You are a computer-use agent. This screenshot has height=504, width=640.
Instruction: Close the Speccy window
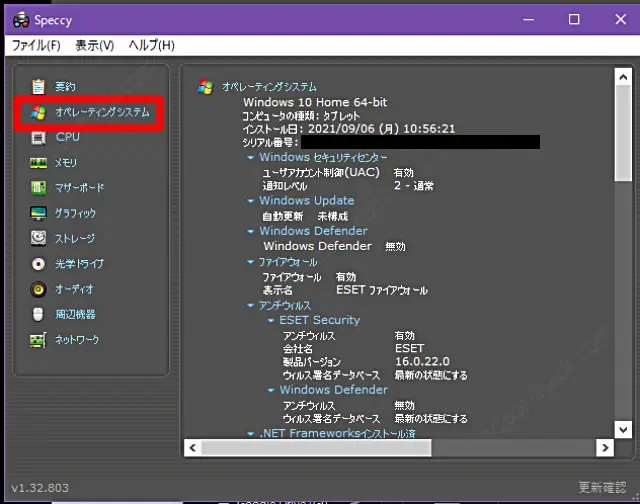(x=621, y=19)
